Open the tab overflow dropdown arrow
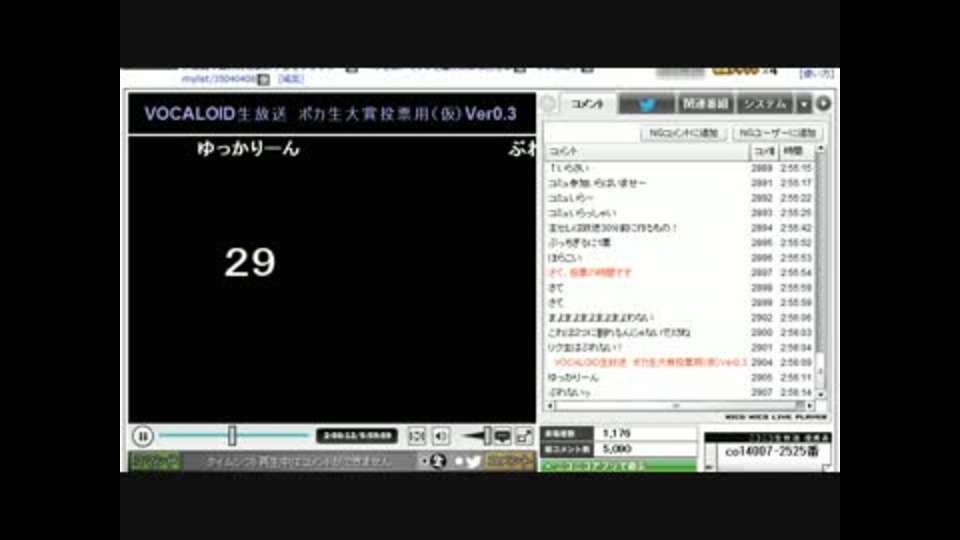 pyautogui.click(x=804, y=105)
